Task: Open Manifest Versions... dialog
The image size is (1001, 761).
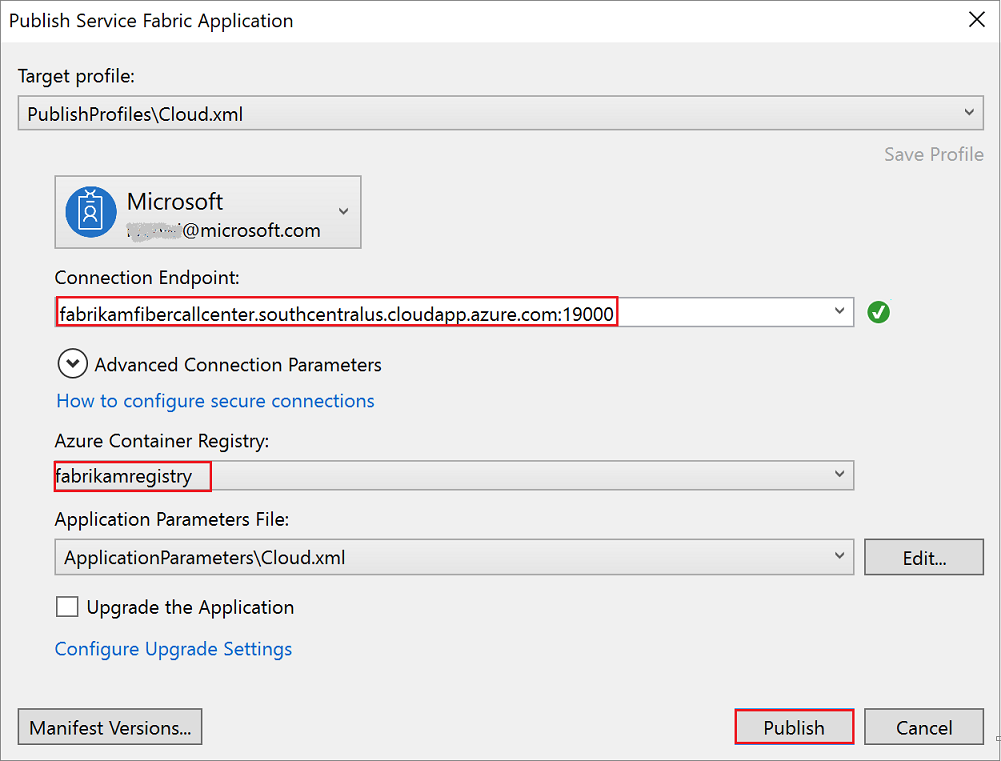Action: tap(110, 727)
